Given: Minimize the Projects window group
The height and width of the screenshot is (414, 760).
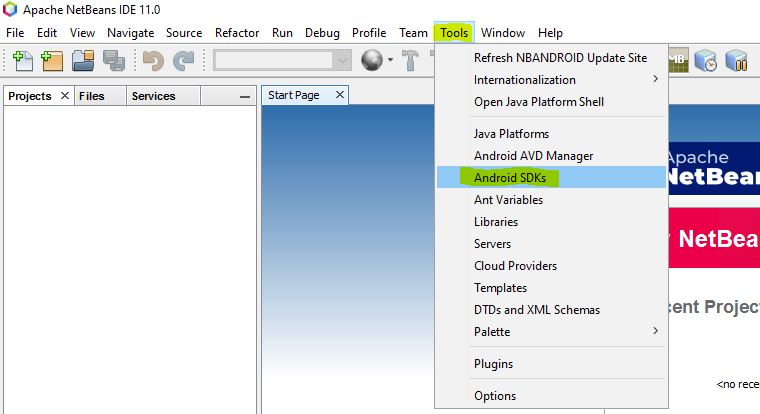Looking at the screenshot, I should click(x=245, y=97).
